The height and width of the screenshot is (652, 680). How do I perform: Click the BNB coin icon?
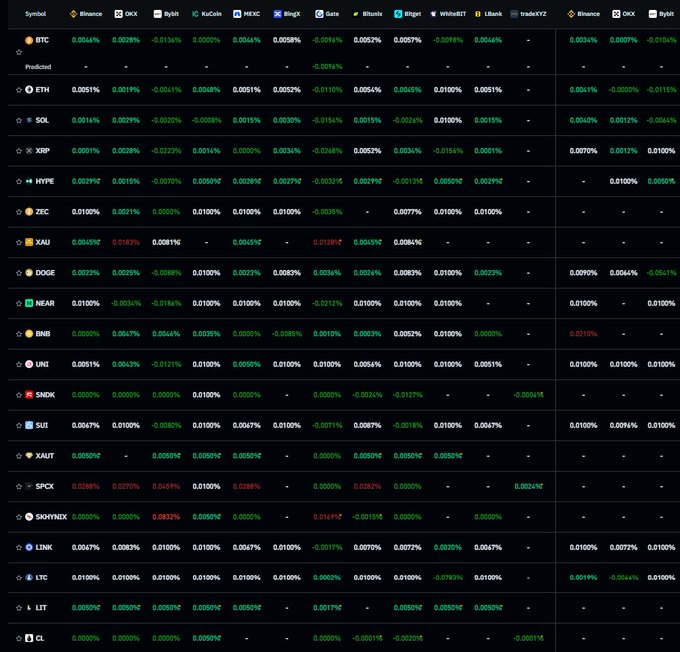[x=29, y=334]
